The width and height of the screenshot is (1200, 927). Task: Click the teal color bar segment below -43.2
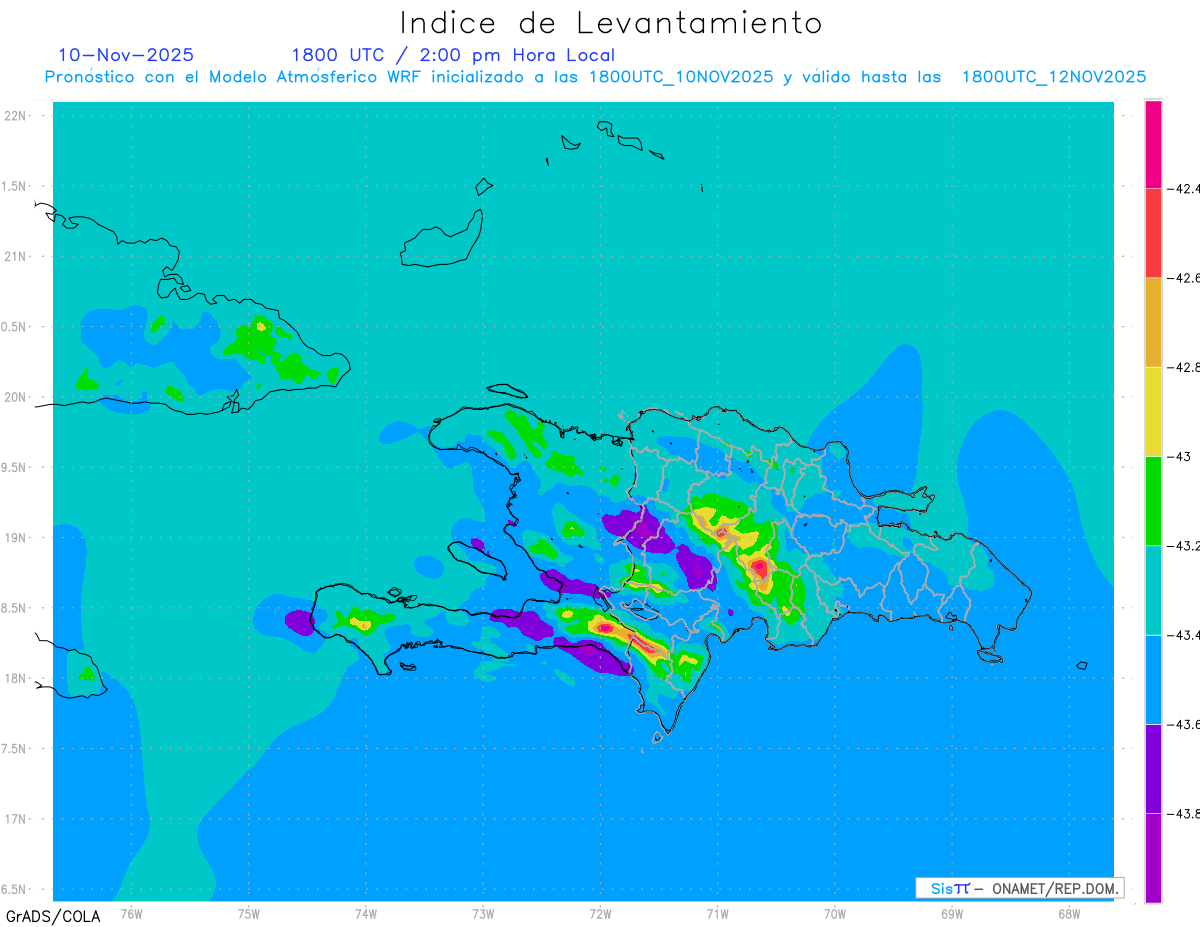tap(1153, 590)
